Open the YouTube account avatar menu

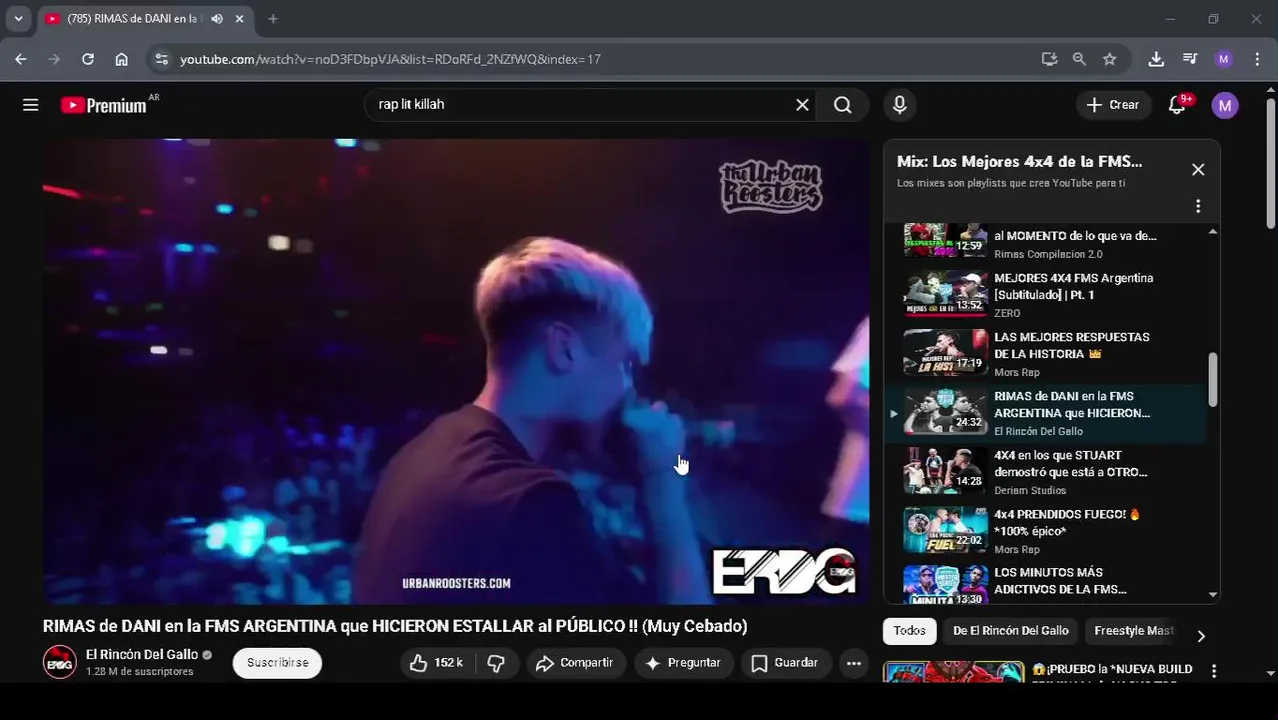[x=1225, y=105]
